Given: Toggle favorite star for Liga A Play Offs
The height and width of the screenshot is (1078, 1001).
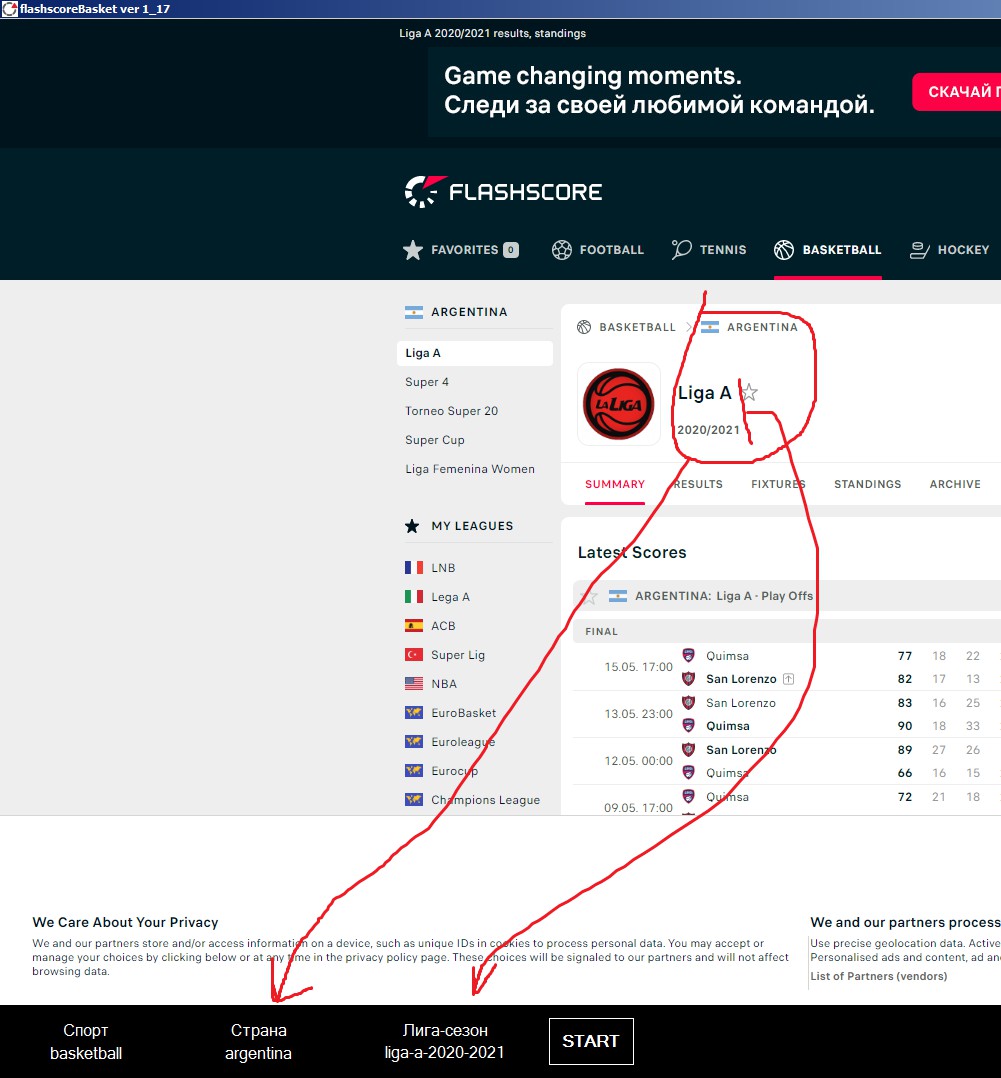Looking at the screenshot, I should pyautogui.click(x=588, y=596).
